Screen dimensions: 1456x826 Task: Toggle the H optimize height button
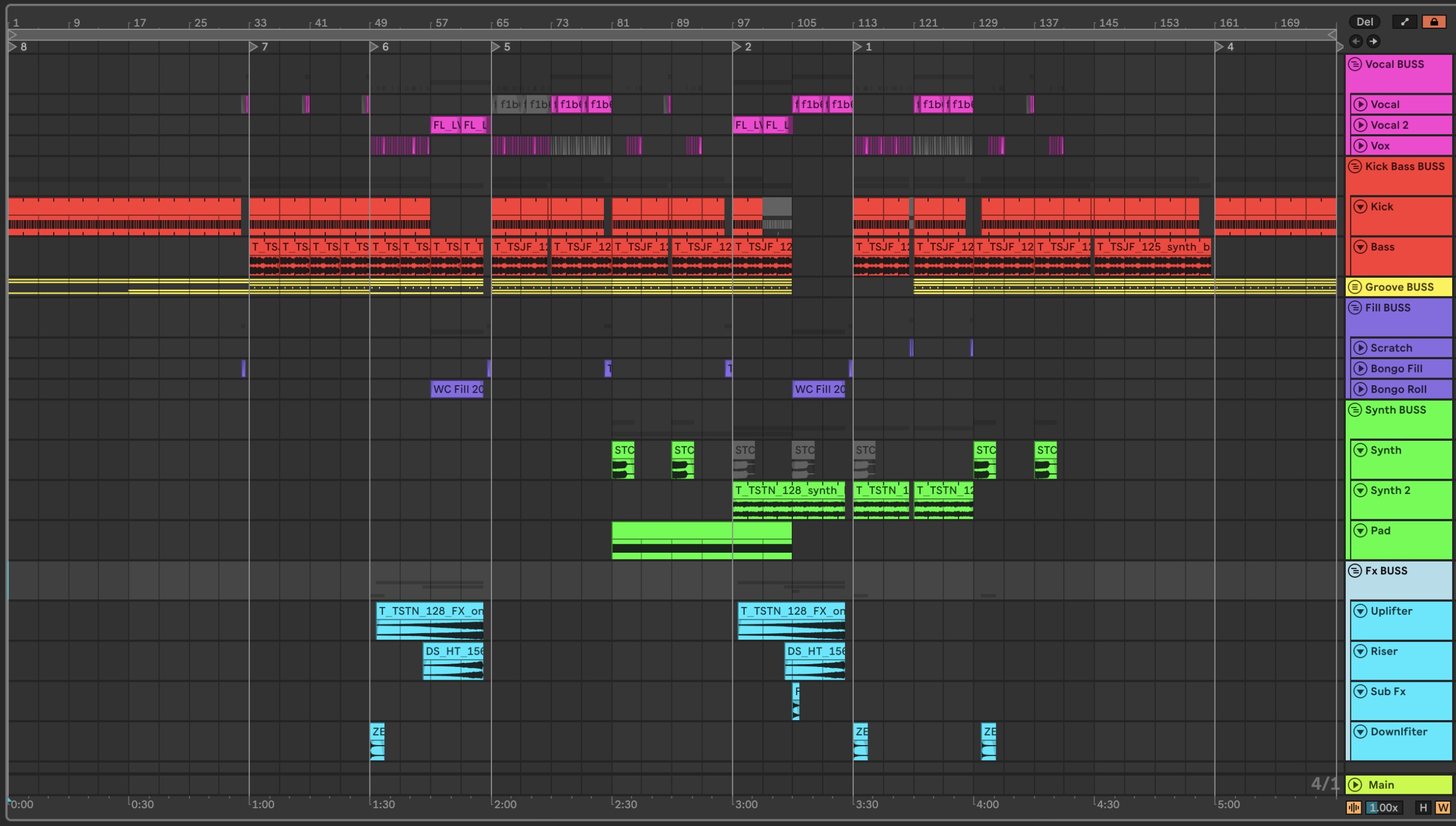coord(1423,807)
